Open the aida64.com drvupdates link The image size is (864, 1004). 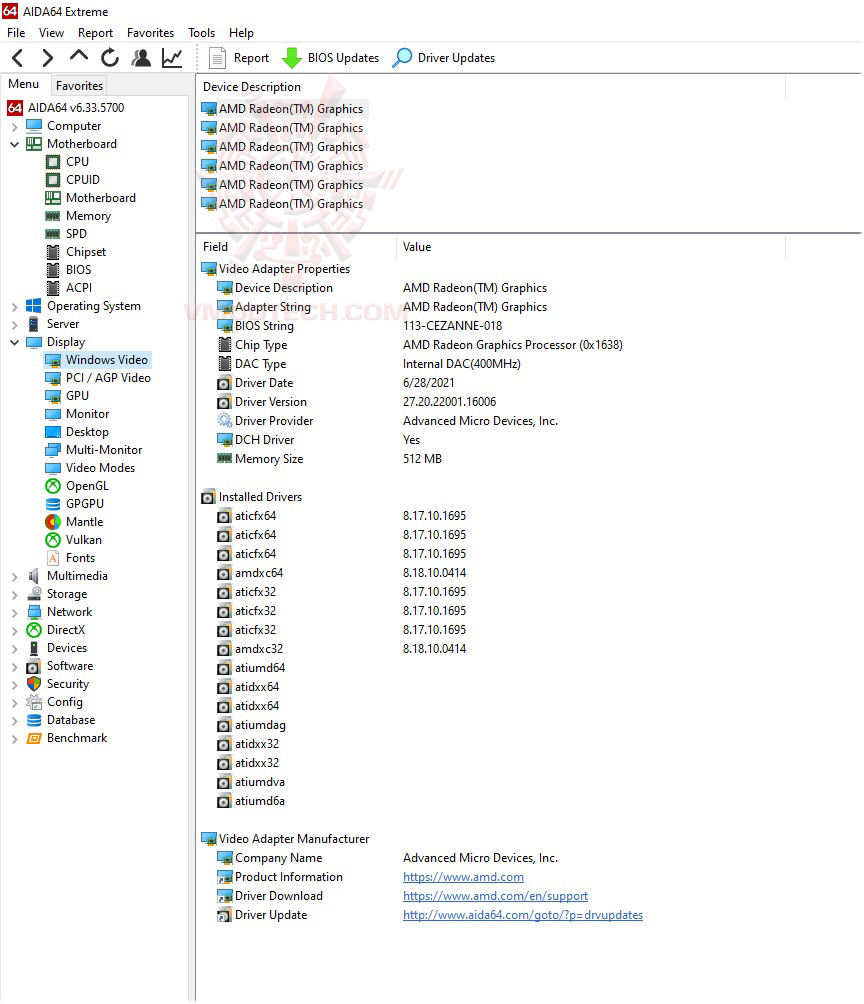click(523, 916)
